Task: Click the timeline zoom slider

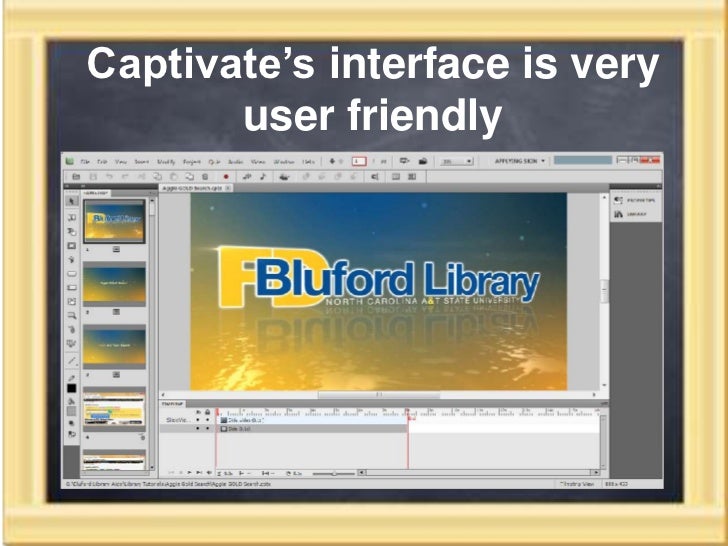Action: (334, 473)
